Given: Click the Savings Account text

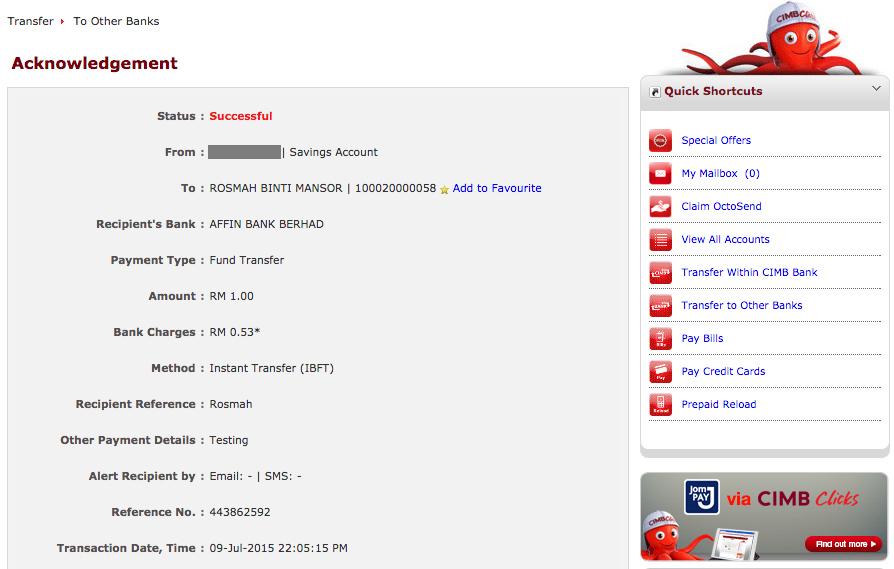Looking at the screenshot, I should pos(334,152).
